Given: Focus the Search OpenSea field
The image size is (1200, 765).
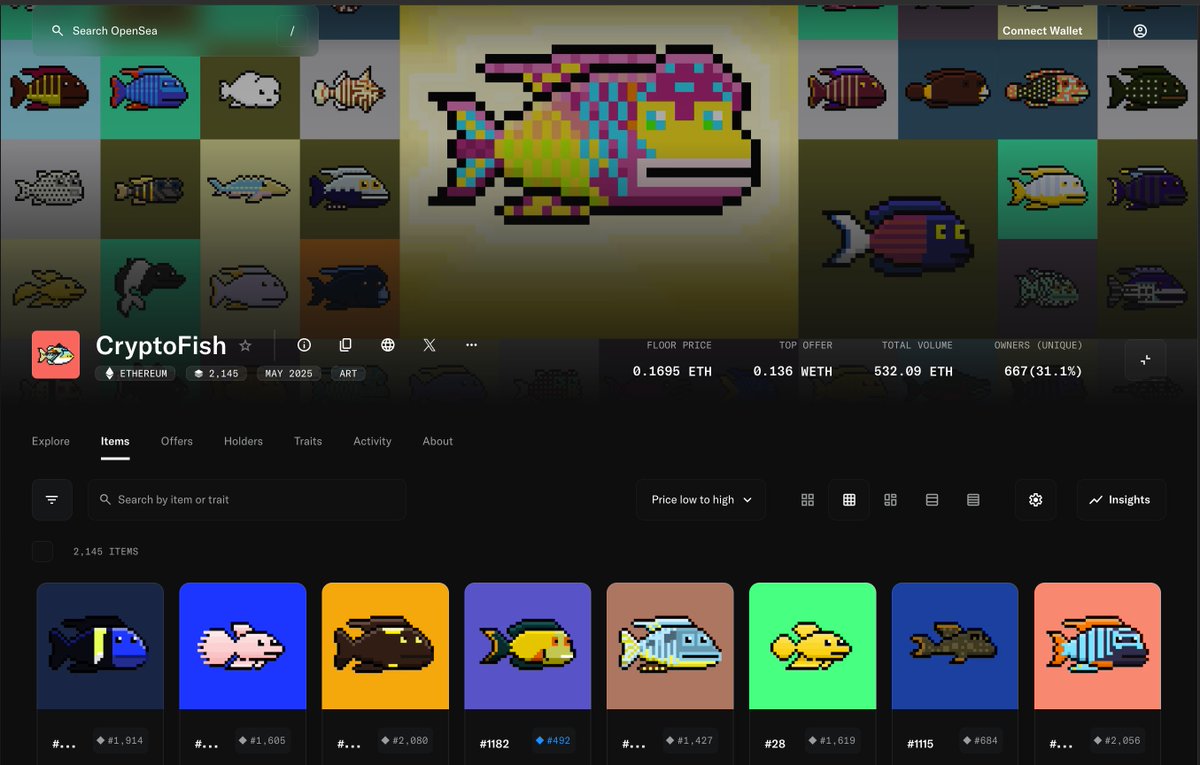Looking at the screenshot, I should coord(175,31).
